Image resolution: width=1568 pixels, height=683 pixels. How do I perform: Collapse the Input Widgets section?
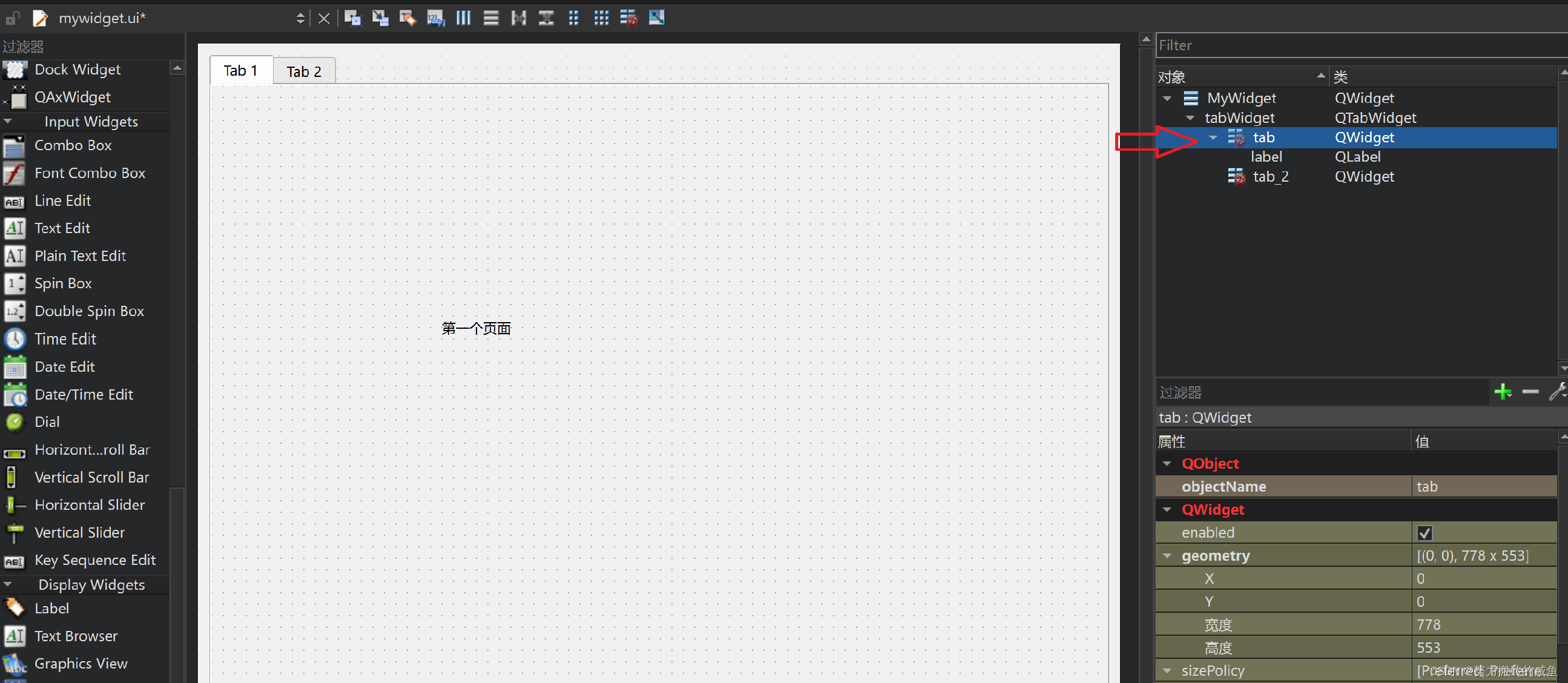tap(8, 121)
